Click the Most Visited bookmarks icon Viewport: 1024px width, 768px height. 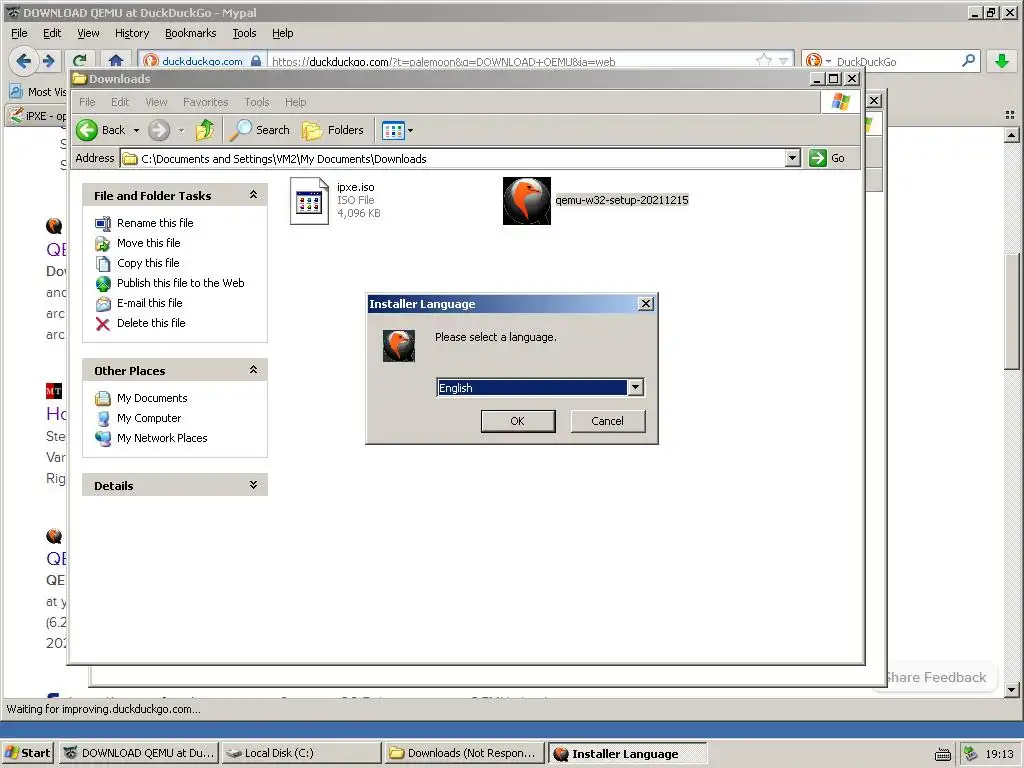point(16,91)
